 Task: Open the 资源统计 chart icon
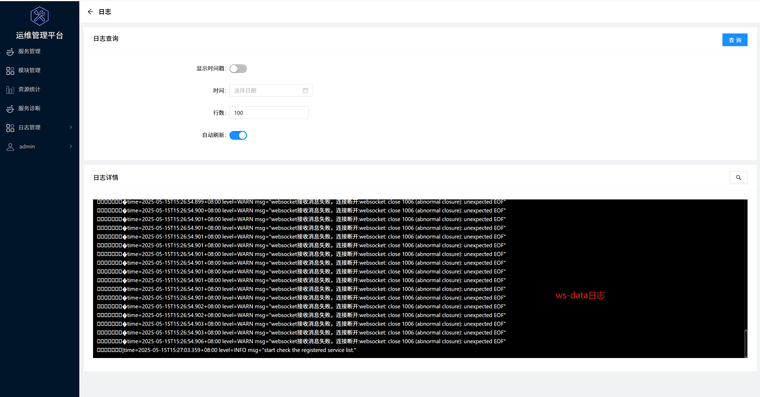point(10,90)
